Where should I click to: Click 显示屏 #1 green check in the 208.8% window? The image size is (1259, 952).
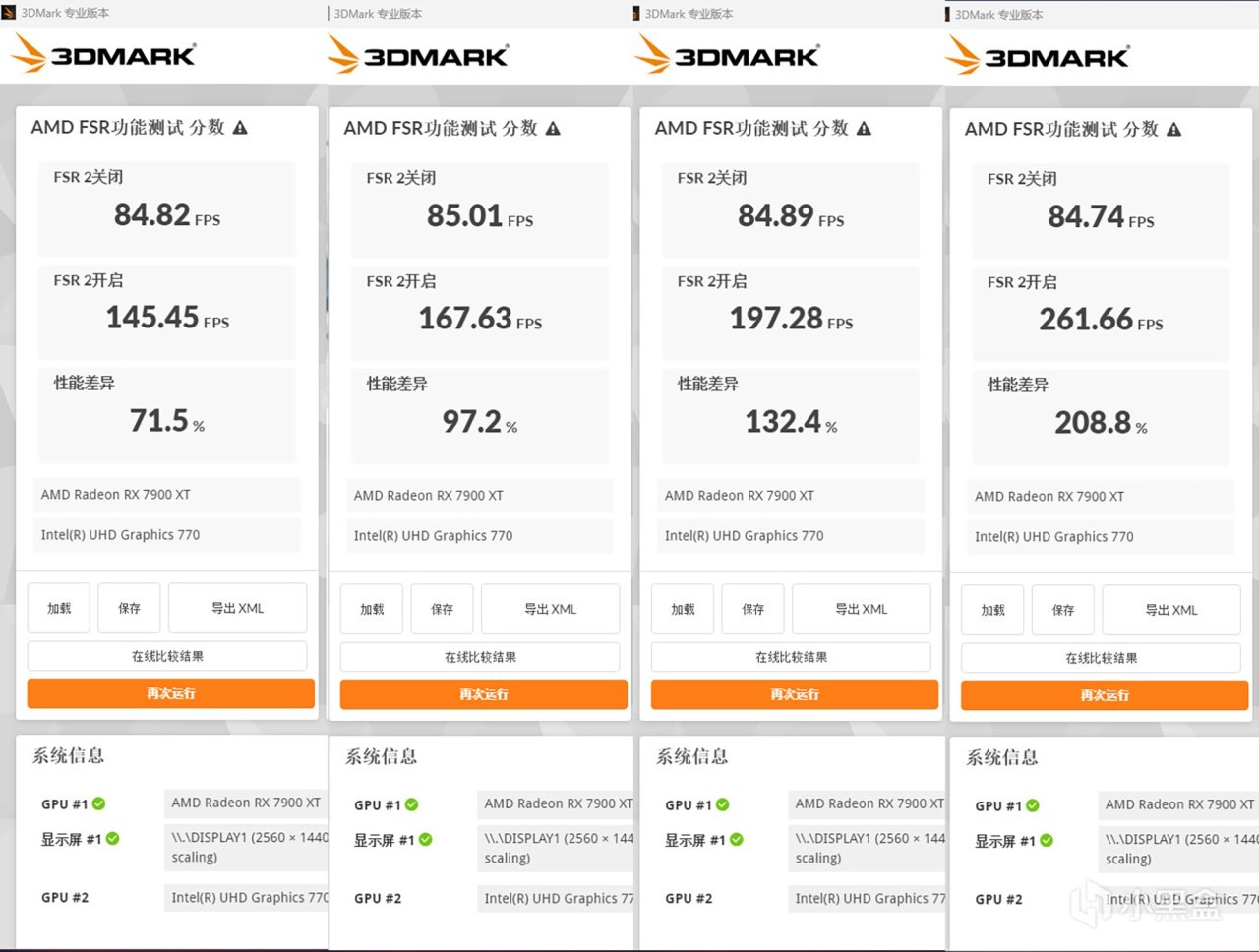coord(1046,841)
